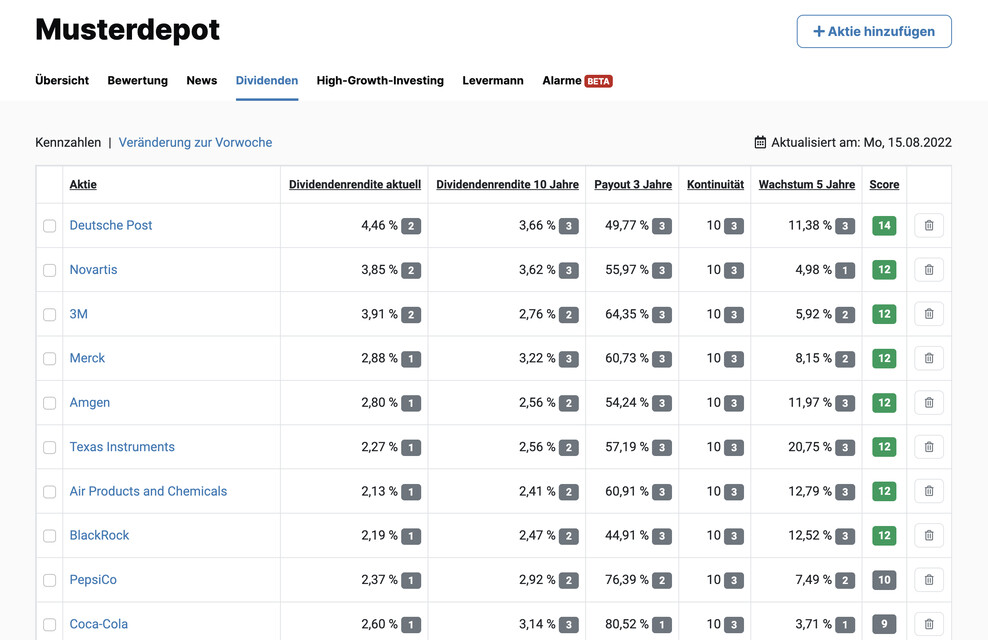The height and width of the screenshot is (640, 988).
Task: Select the Novartis row checkbox
Action: [49, 270]
